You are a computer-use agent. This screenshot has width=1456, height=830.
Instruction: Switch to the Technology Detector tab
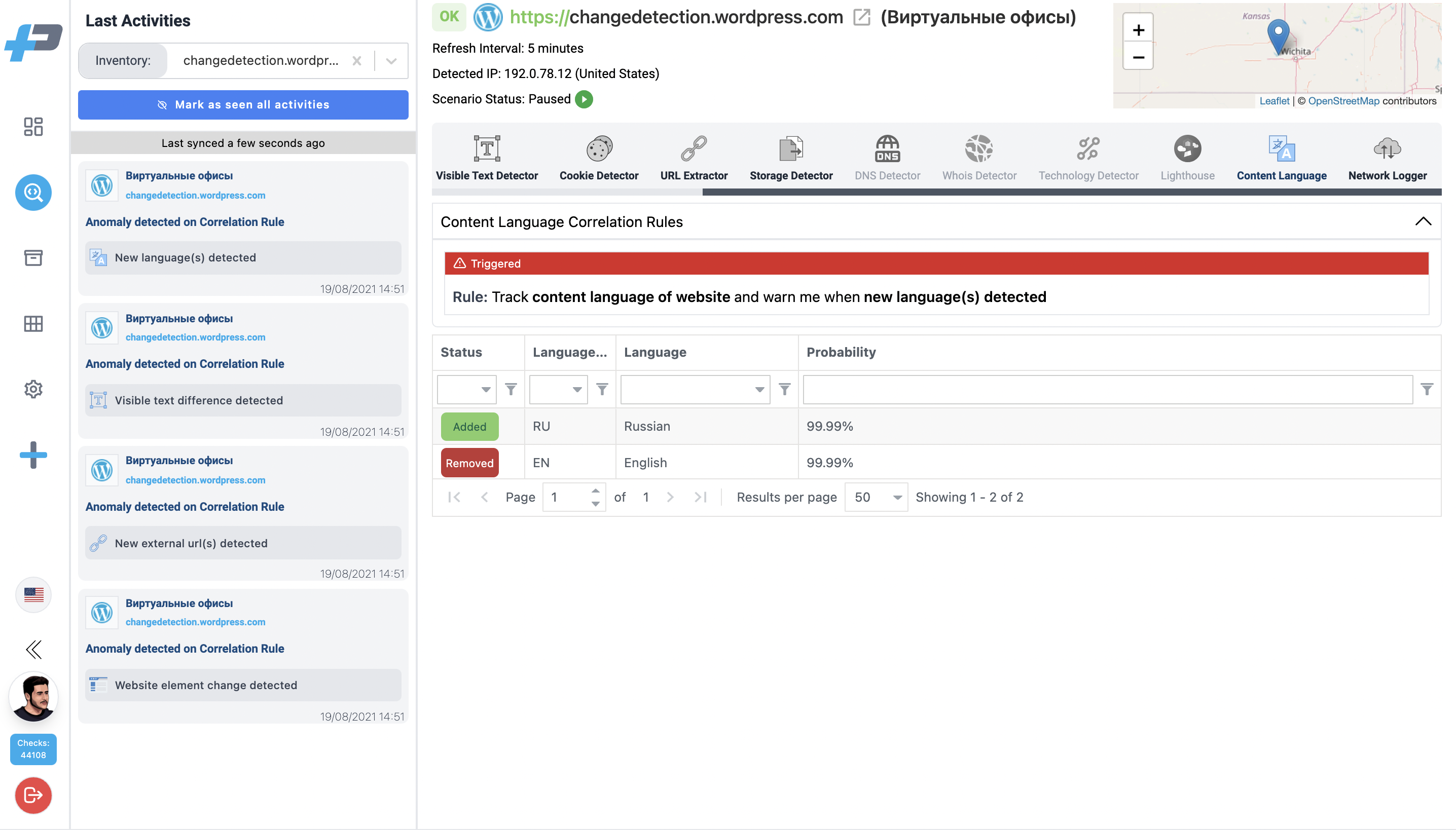[x=1088, y=159]
